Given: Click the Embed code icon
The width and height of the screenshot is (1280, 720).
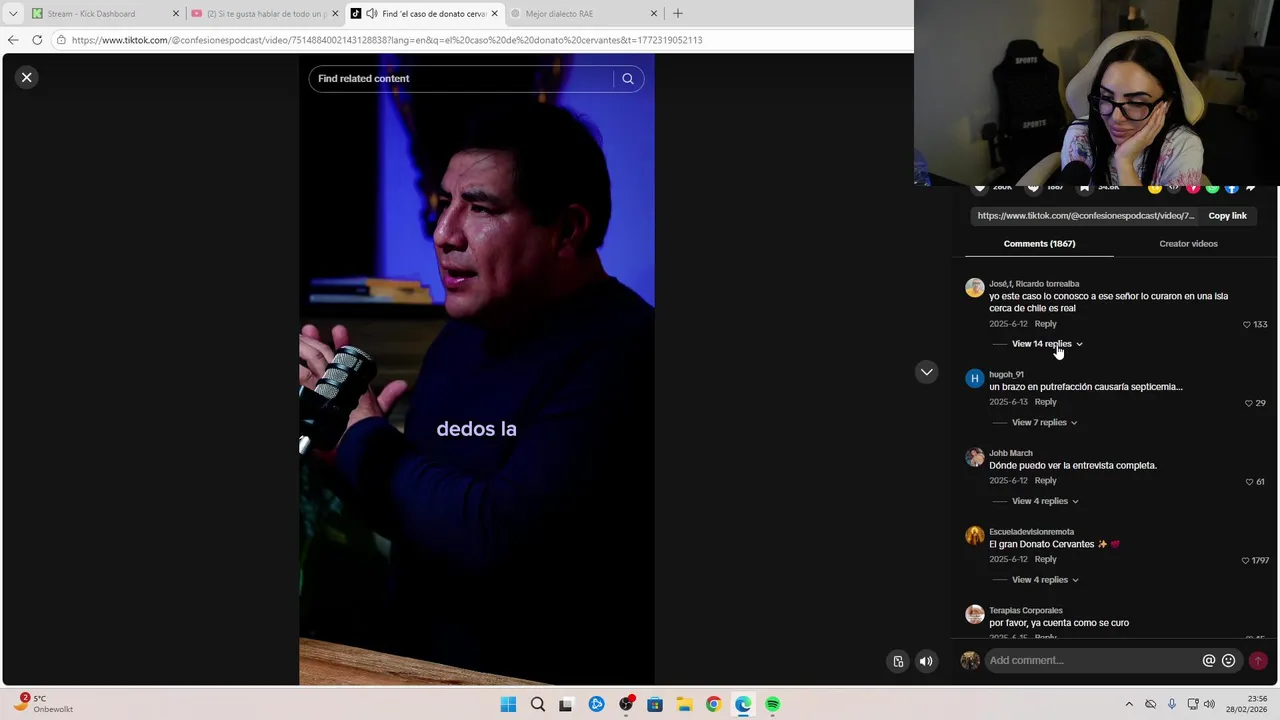Looking at the screenshot, I should point(1174,188).
